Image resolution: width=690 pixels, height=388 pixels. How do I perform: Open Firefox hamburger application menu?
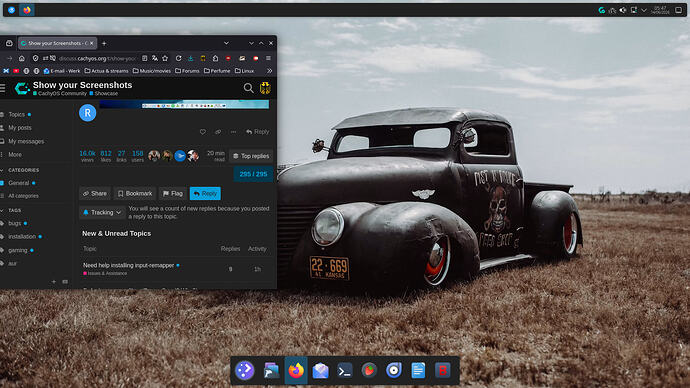coord(268,58)
